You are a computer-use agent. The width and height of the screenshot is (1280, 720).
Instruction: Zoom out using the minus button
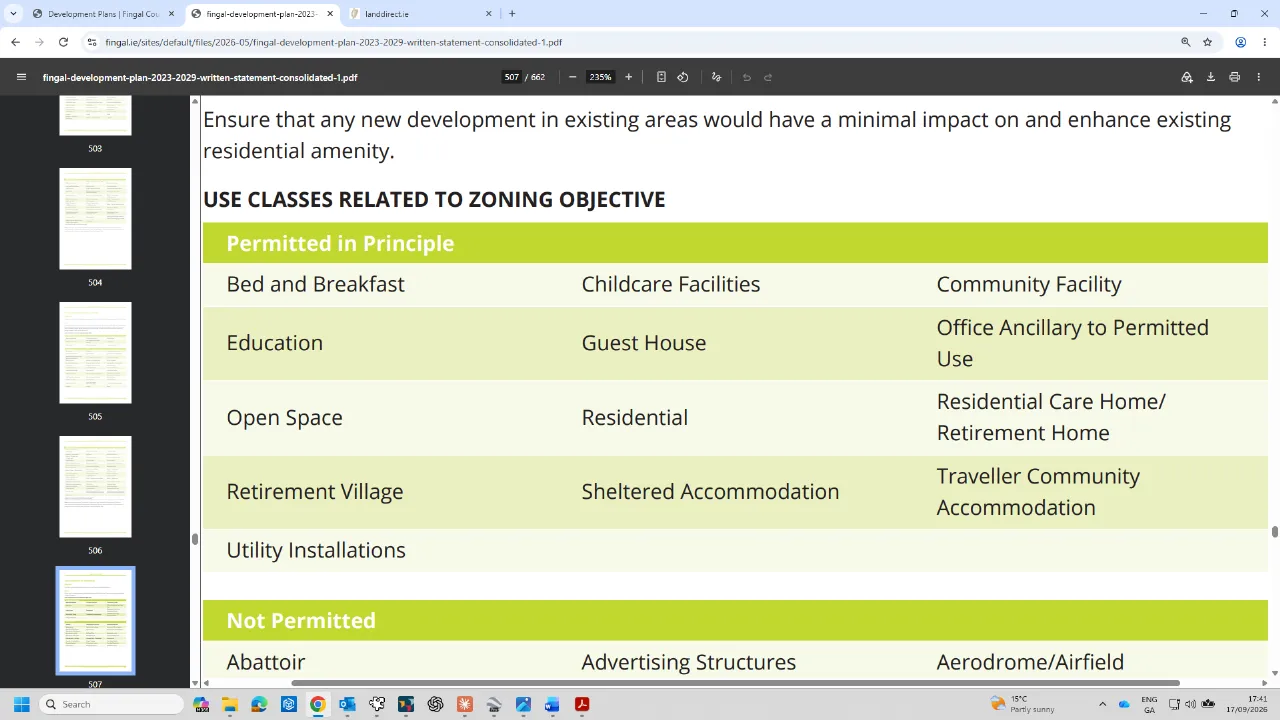click(x=572, y=77)
